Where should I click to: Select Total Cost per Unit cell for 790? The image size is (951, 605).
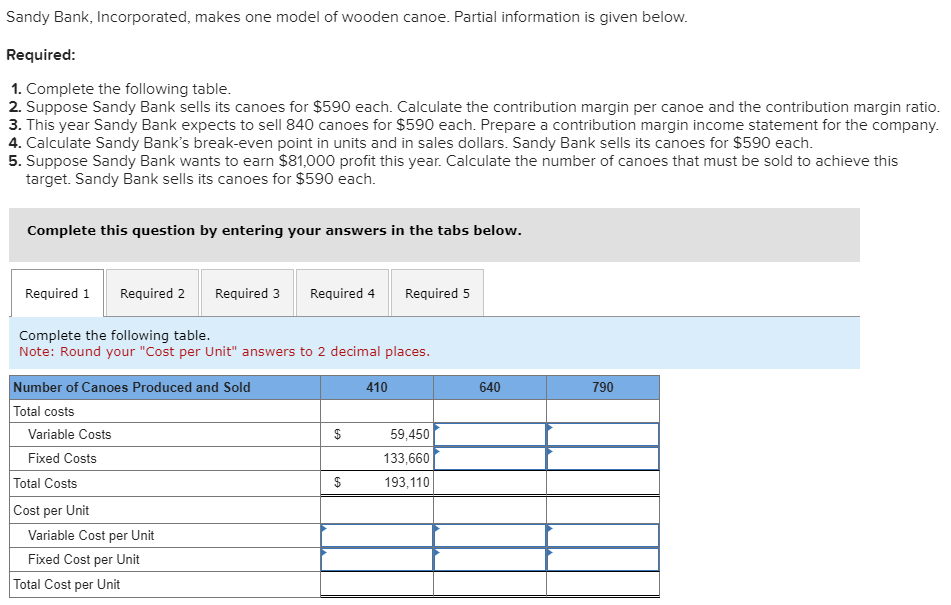click(603, 584)
